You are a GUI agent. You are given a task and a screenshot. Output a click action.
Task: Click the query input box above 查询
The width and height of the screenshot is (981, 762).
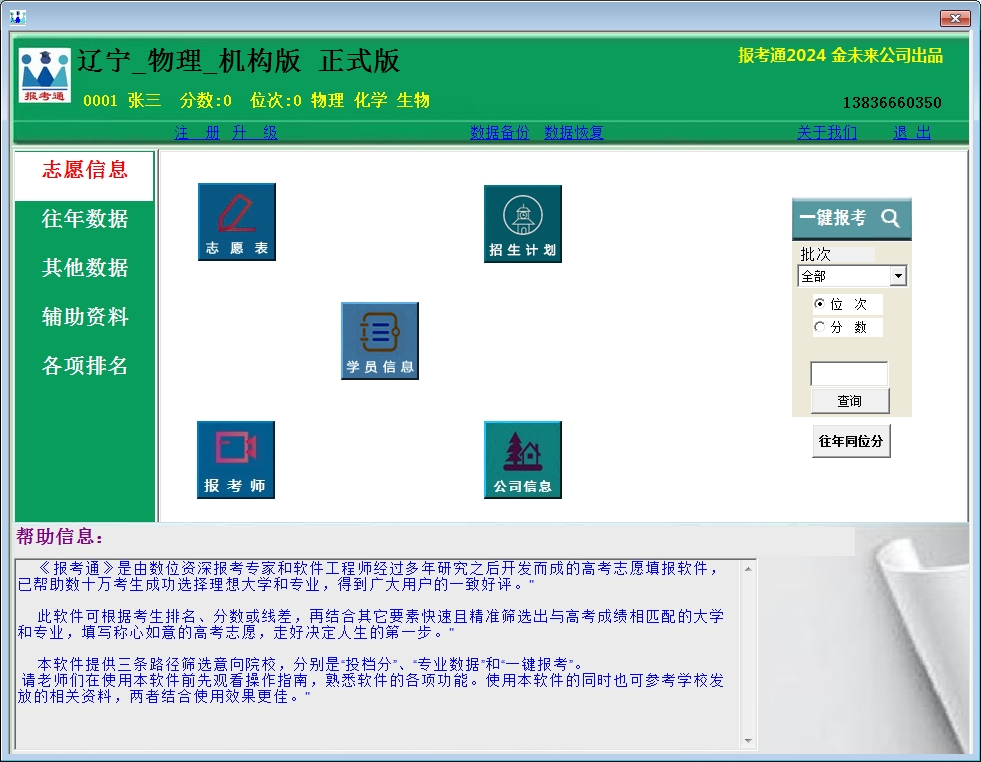(848, 374)
